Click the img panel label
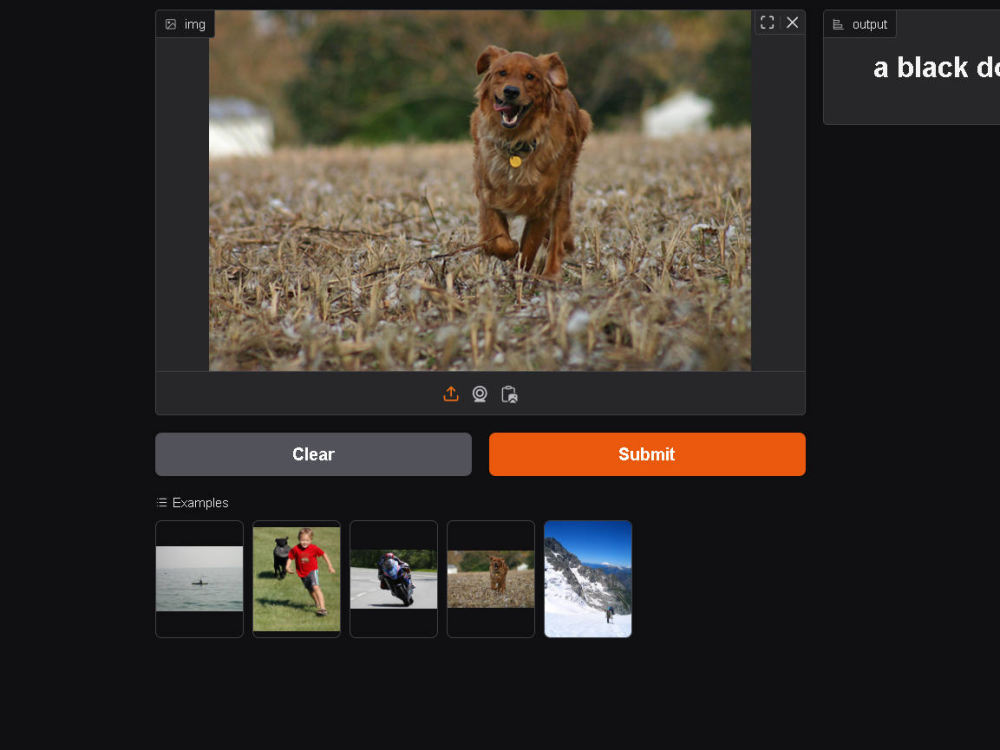This screenshot has height=750, width=1000. 194,23
